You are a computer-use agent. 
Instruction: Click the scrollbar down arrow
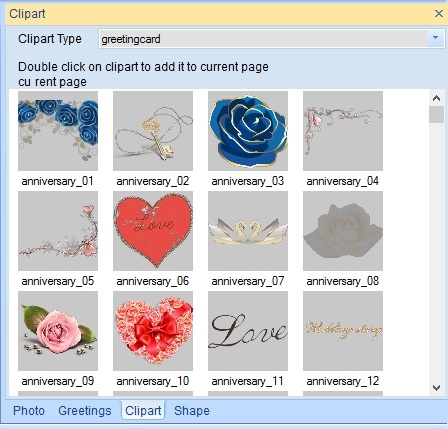[436, 388]
